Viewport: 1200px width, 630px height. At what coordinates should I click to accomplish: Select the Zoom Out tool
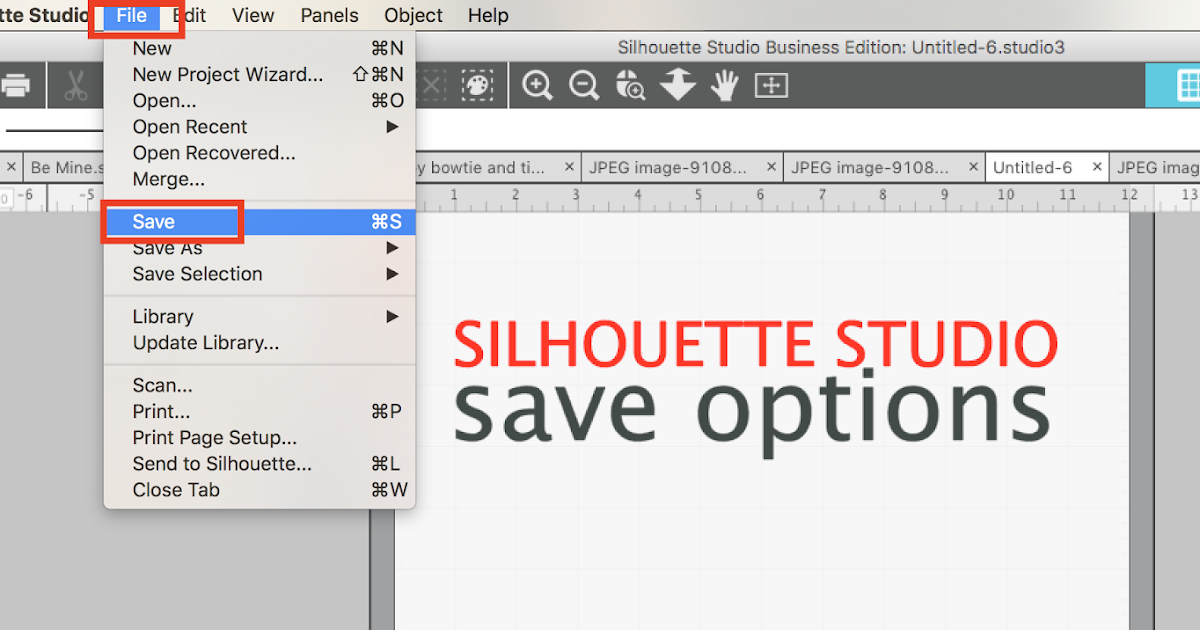[583, 85]
